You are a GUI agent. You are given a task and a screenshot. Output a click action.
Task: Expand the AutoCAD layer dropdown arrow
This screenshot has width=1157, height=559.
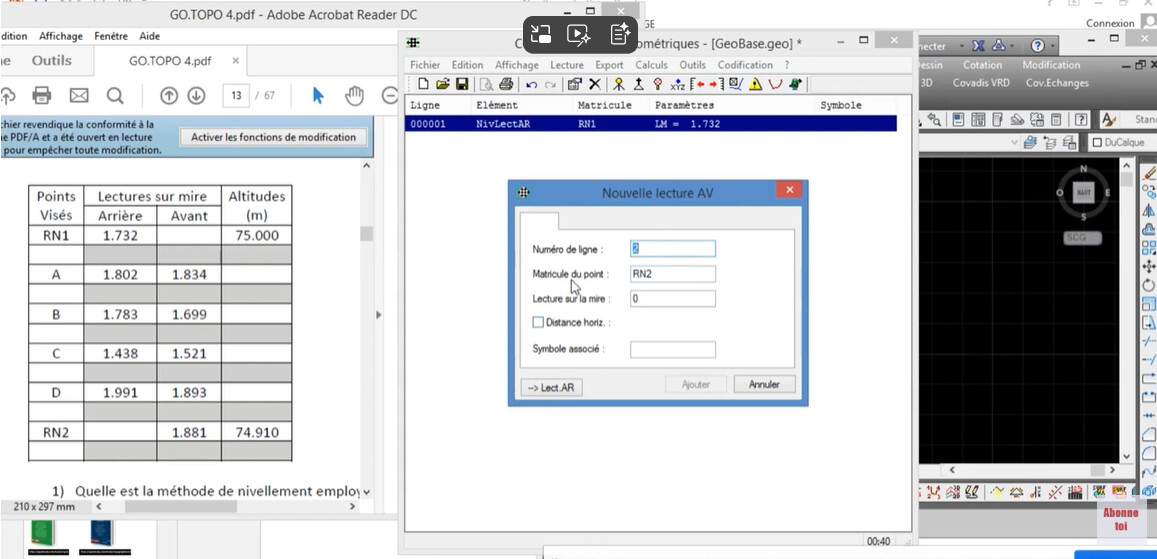[1014, 143]
